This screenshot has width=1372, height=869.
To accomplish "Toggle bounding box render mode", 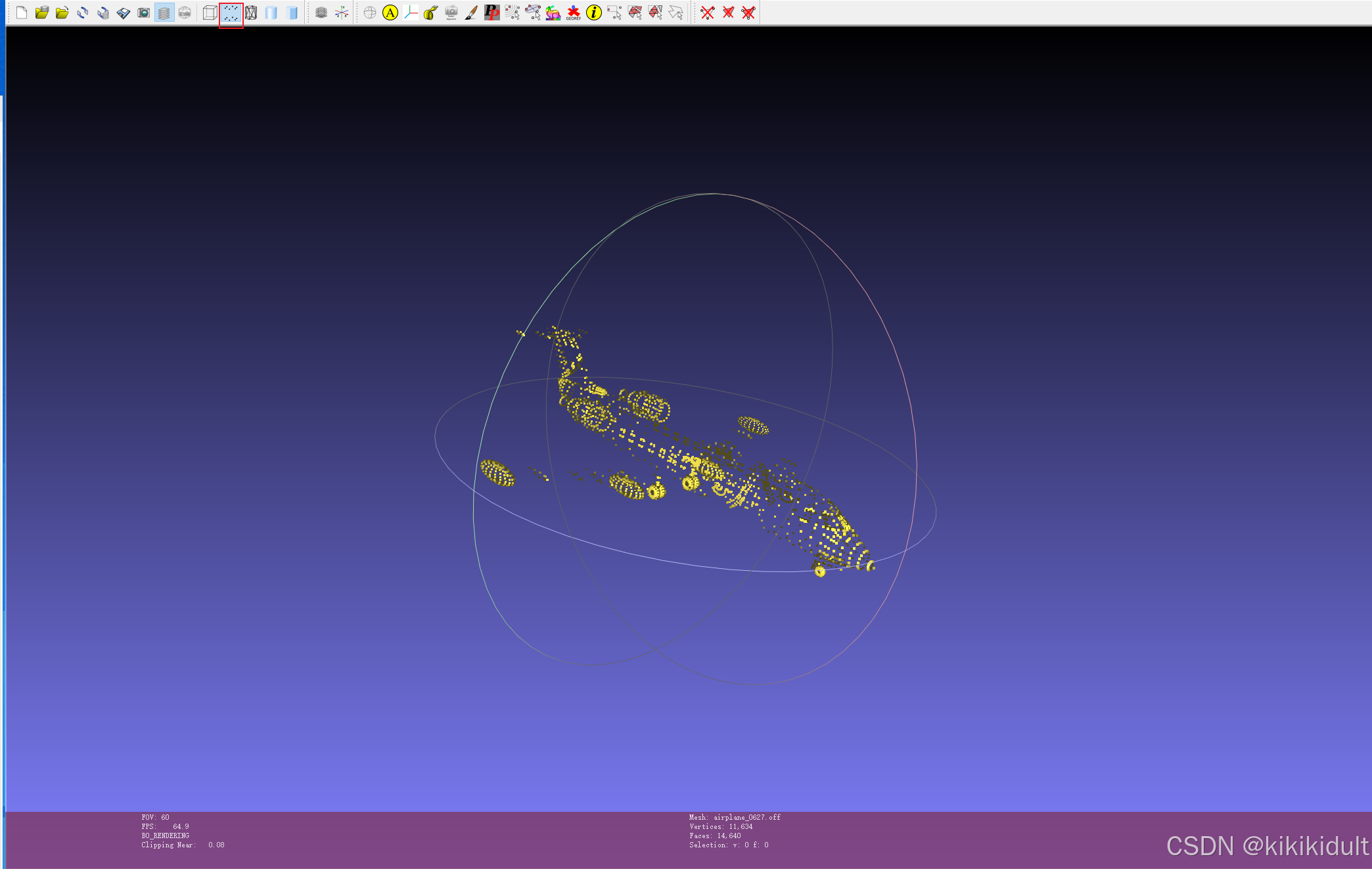I will (x=210, y=12).
